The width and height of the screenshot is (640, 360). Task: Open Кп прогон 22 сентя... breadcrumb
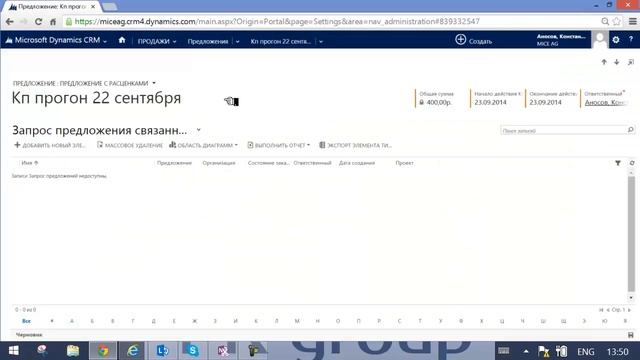click(280, 41)
